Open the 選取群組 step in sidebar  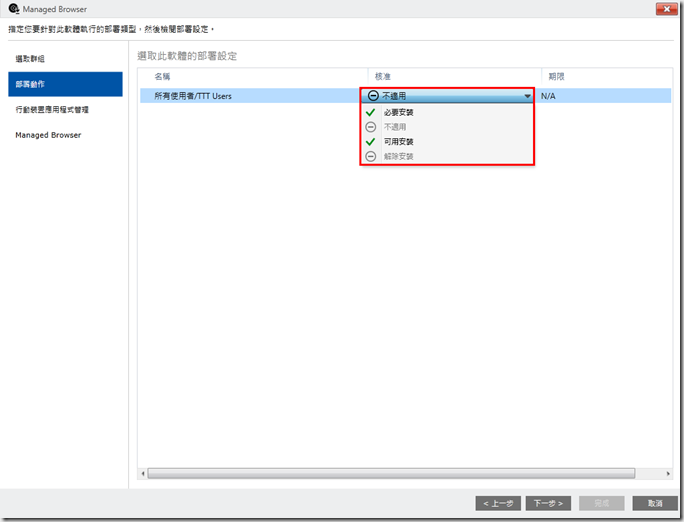(30, 59)
